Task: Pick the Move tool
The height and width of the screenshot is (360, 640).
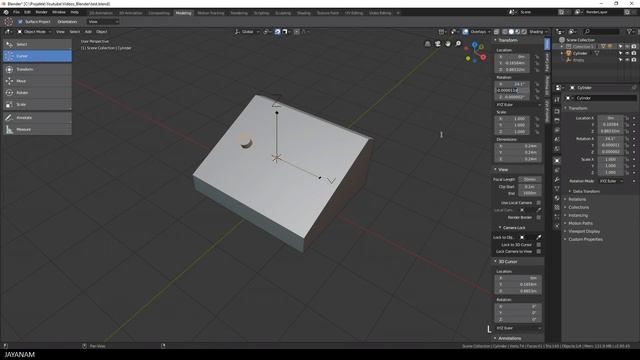Action: tap(38, 81)
